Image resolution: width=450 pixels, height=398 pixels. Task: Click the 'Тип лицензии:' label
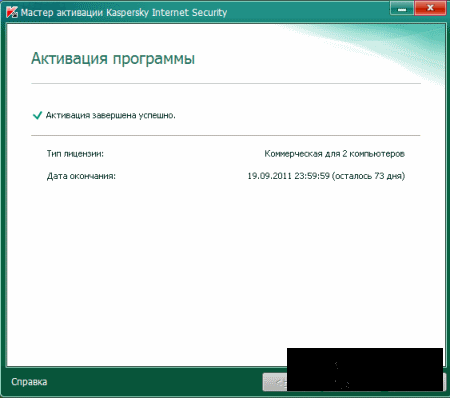tap(75, 154)
